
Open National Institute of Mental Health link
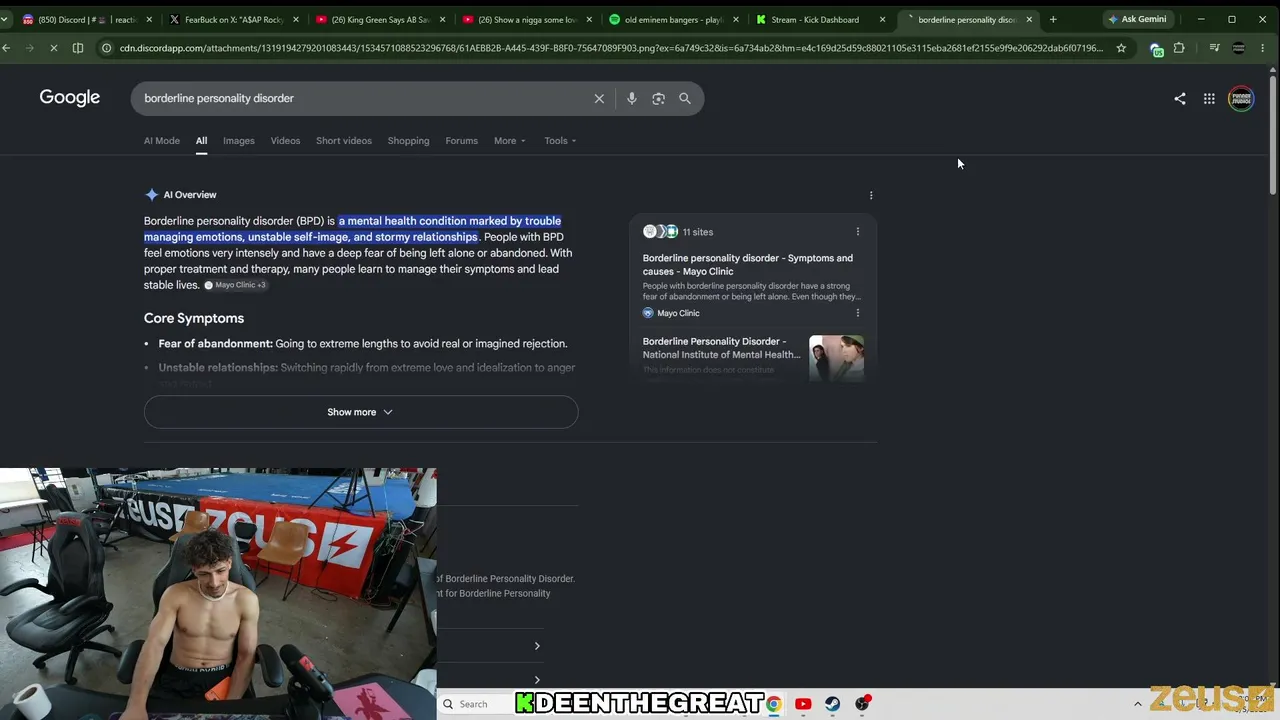(x=721, y=348)
